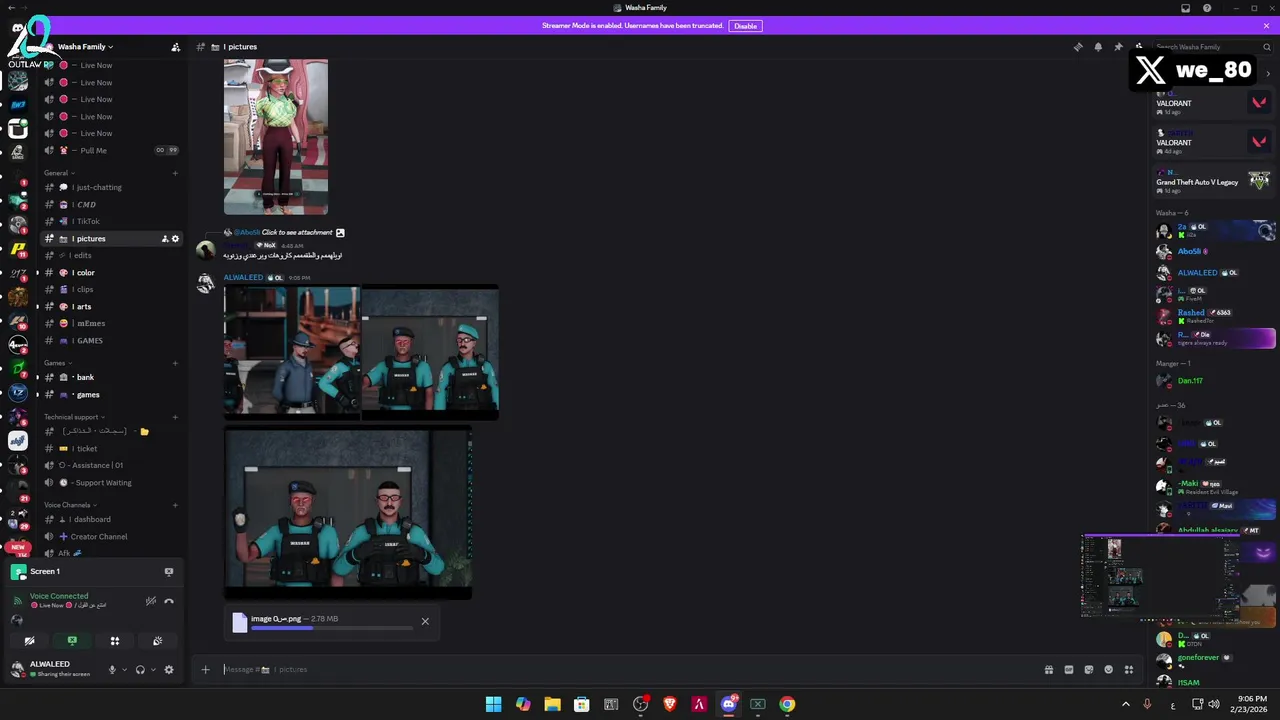Edit pictures channel settings gear
Screen dimensions: 1280x720
[176, 239]
